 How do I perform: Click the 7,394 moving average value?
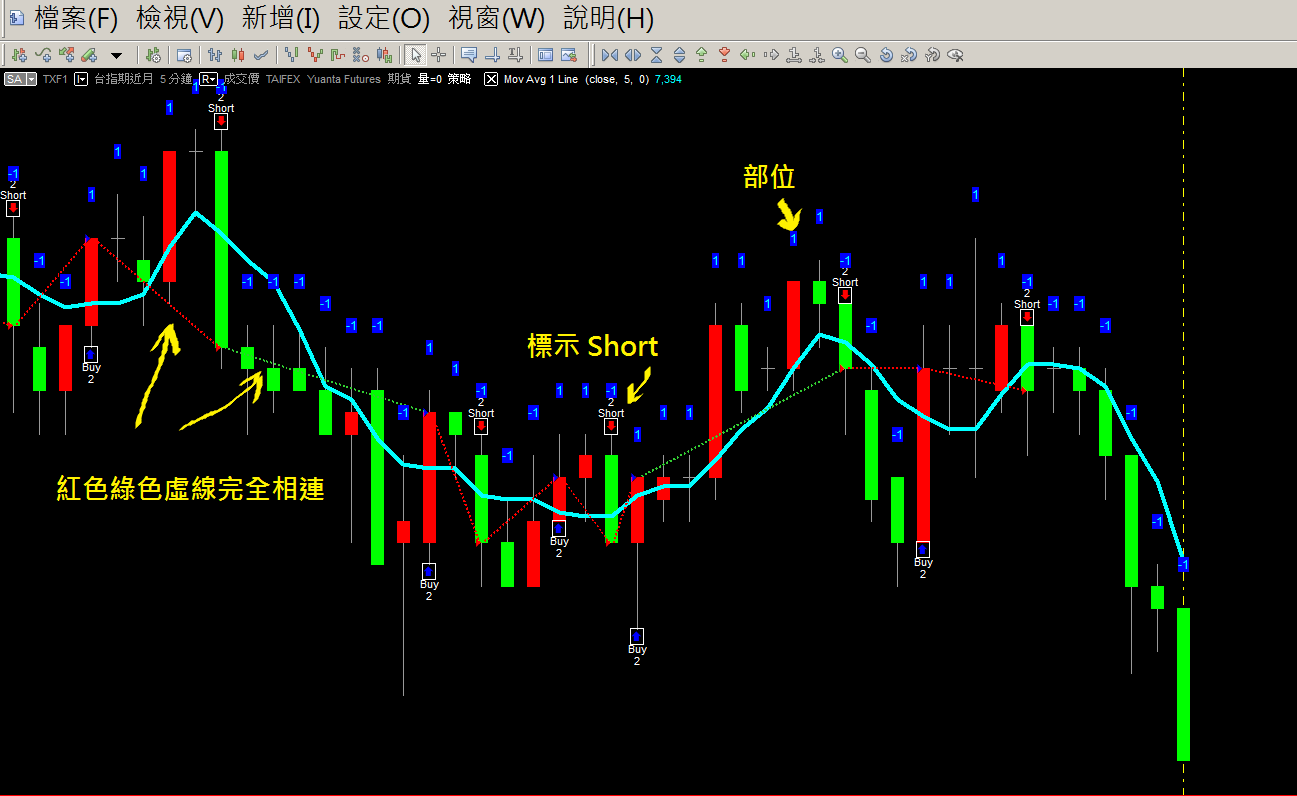(668, 79)
